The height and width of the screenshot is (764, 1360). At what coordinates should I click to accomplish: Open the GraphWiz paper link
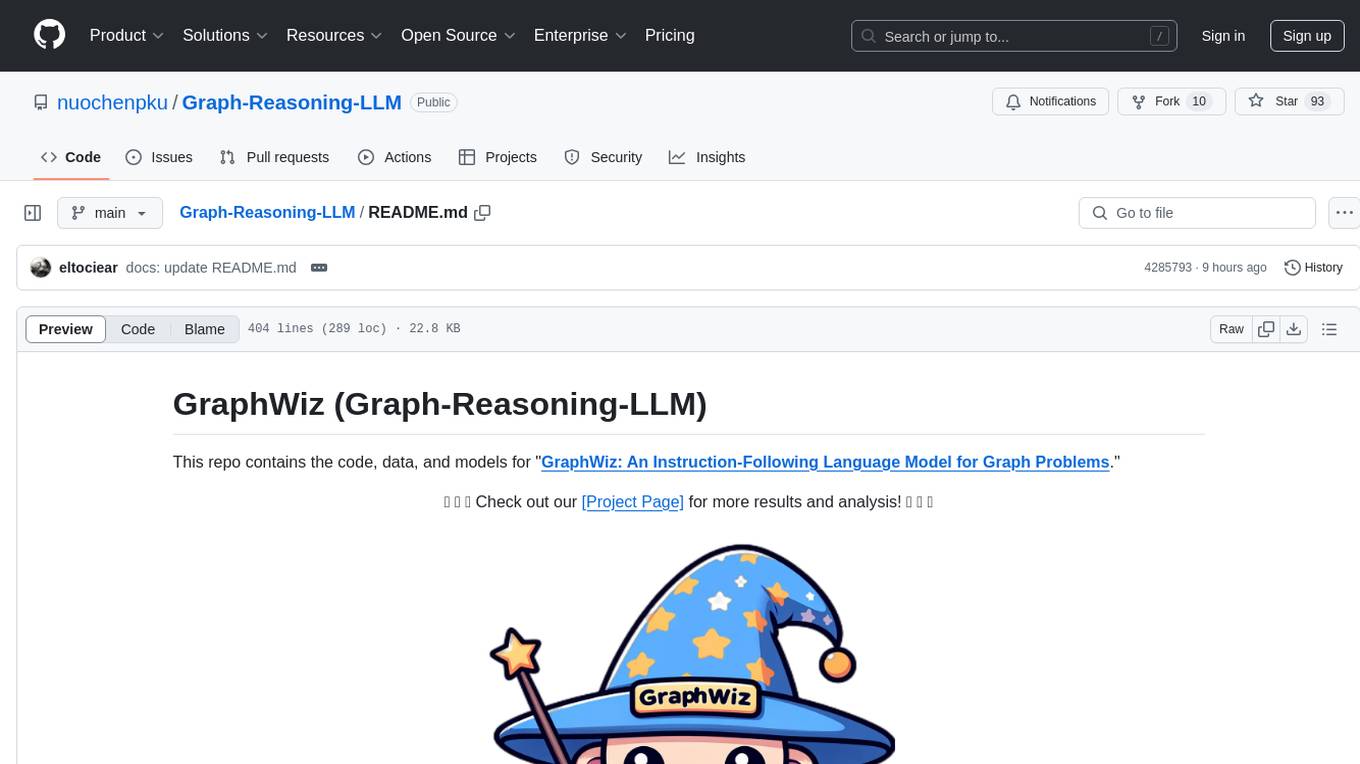825,462
